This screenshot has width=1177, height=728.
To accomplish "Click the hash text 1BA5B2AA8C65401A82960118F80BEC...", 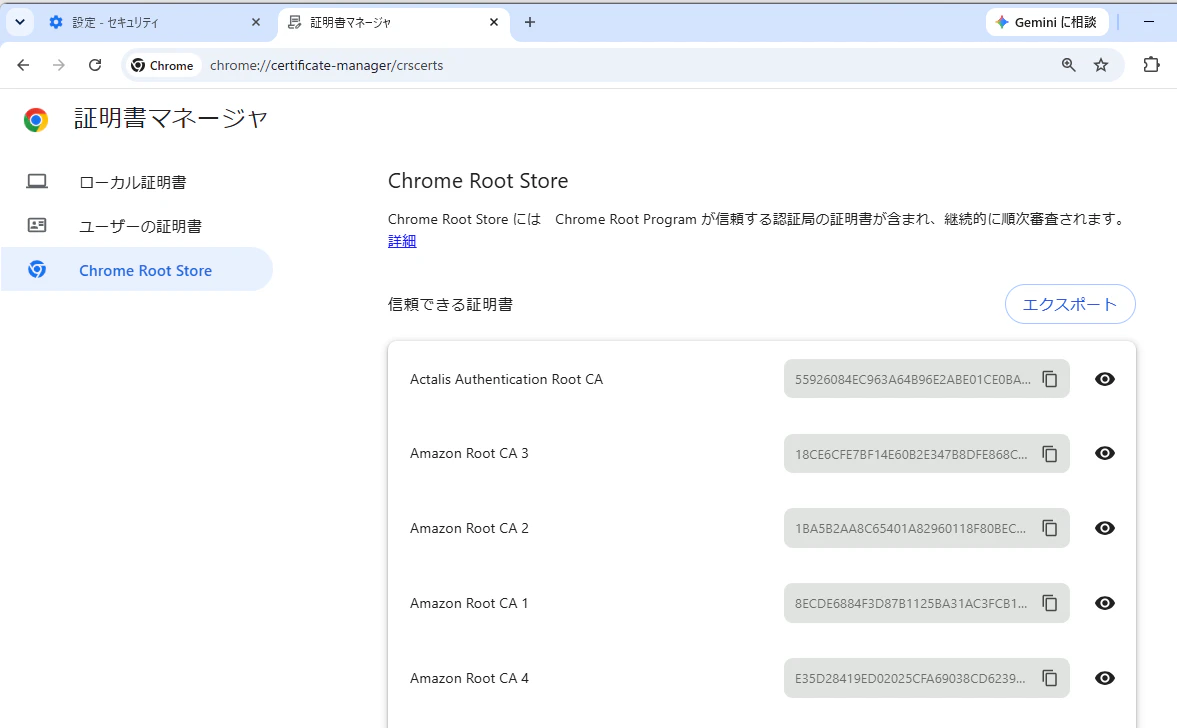I will [910, 528].
